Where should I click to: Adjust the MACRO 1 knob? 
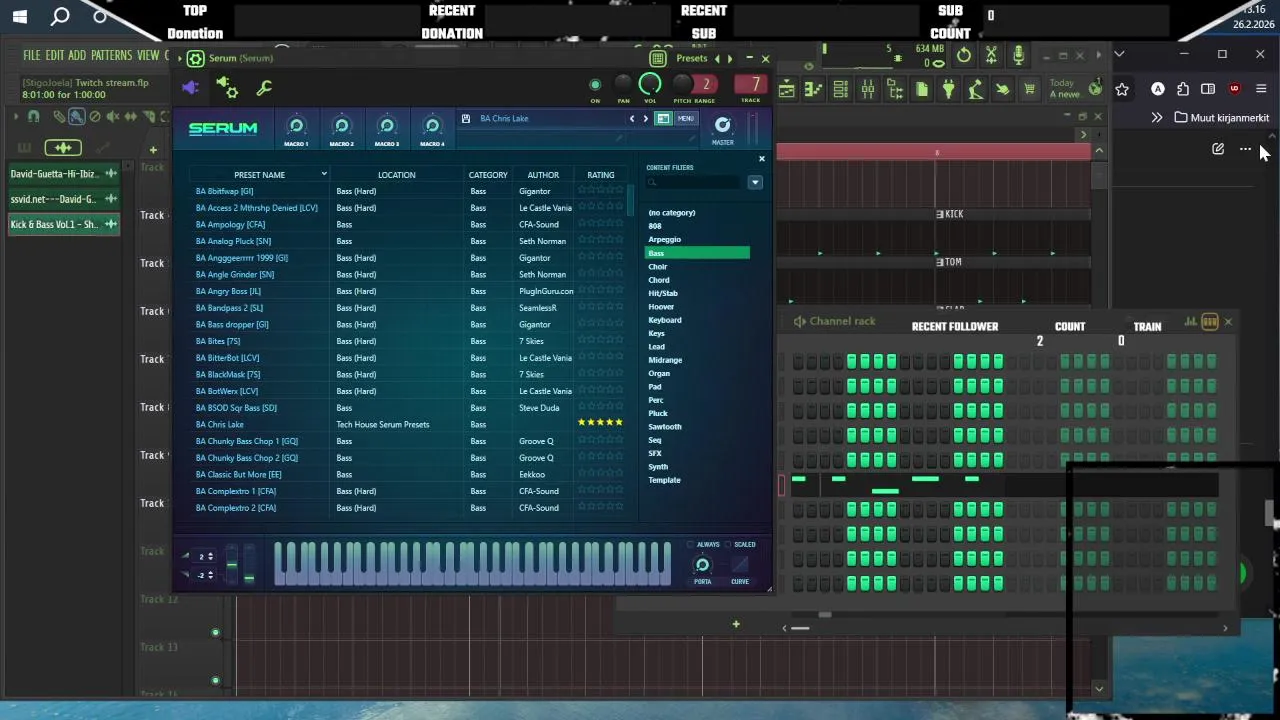(x=296, y=126)
